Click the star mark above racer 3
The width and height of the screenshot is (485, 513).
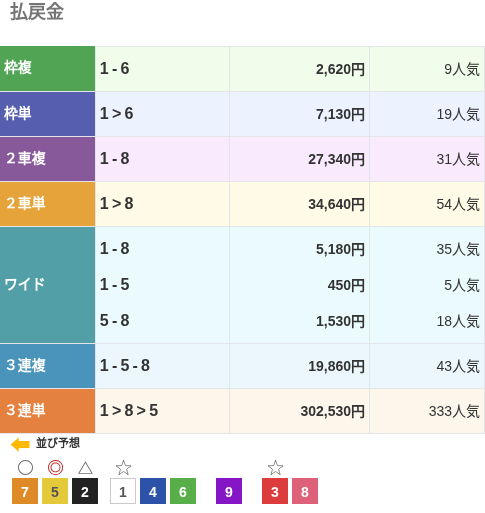click(x=275, y=467)
